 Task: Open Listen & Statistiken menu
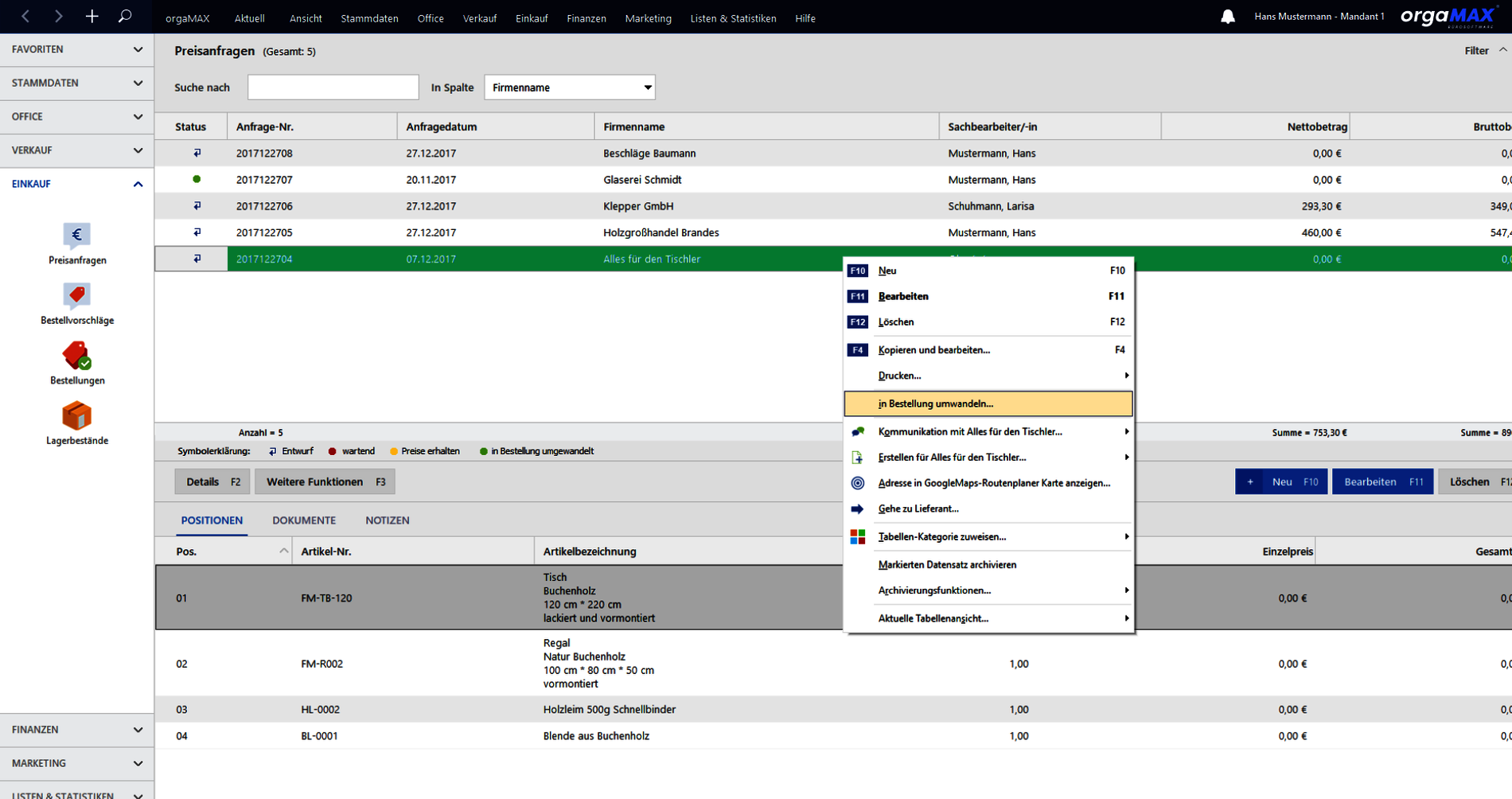[733, 18]
